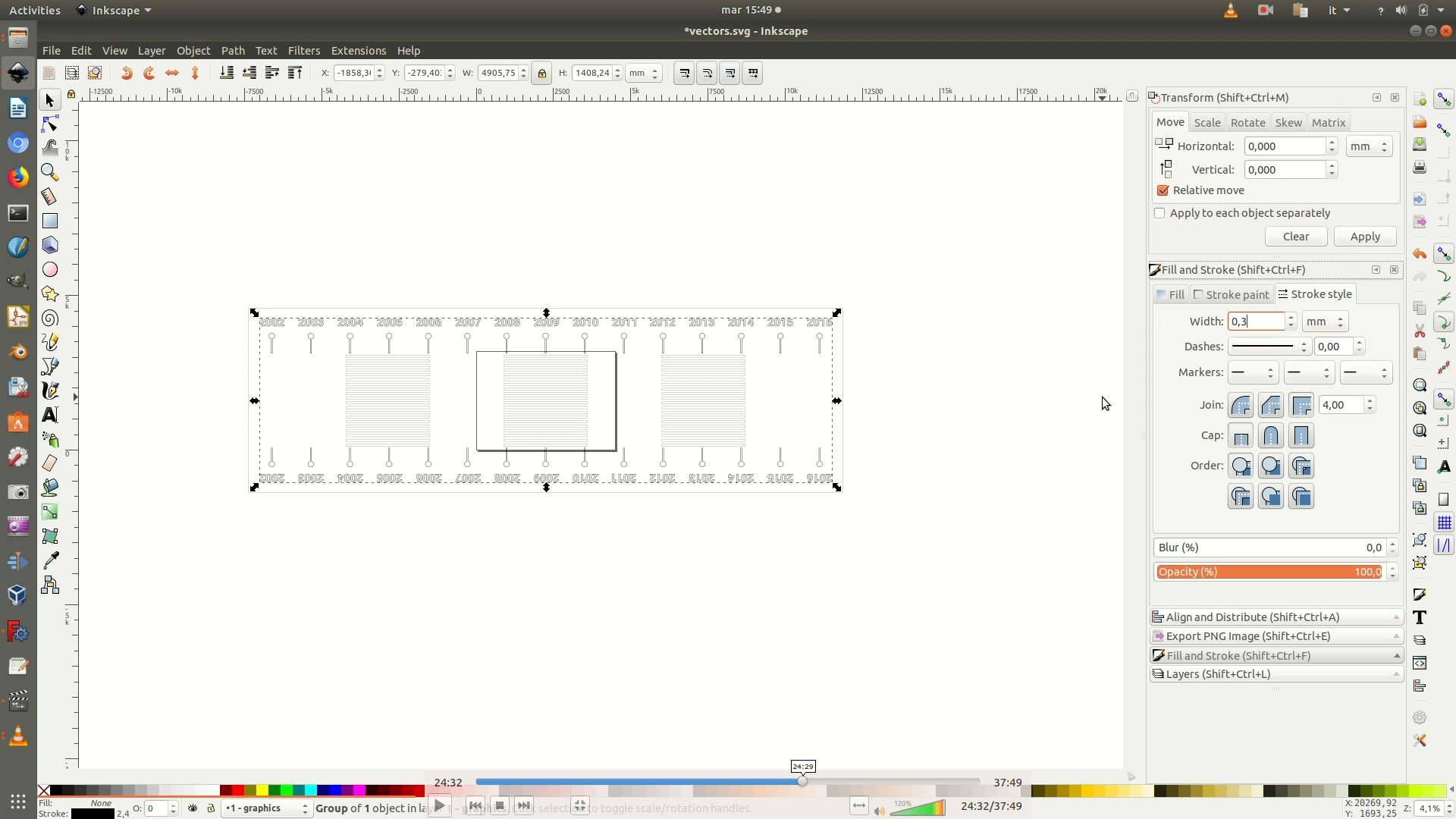Image resolution: width=1456 pixels, height=819 pixels.
Task: Open the Filters menu
Action: point(304,51)
